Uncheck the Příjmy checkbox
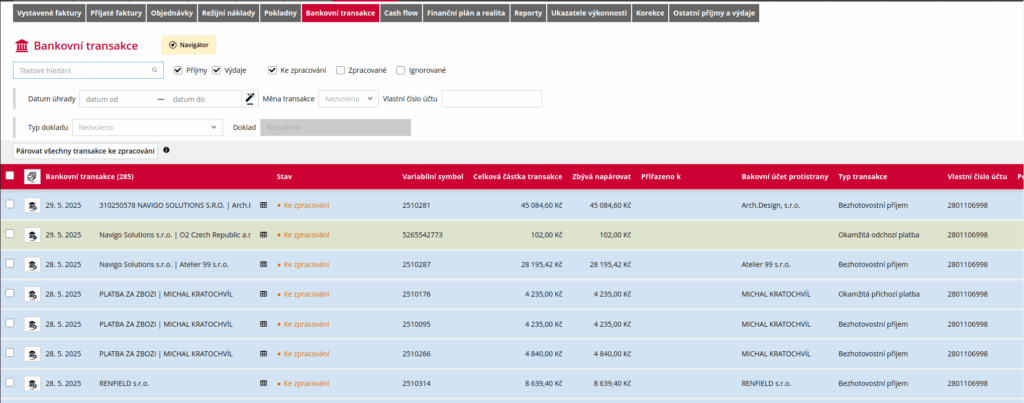Screen dimensions: 1024x403 click(178, 70)
